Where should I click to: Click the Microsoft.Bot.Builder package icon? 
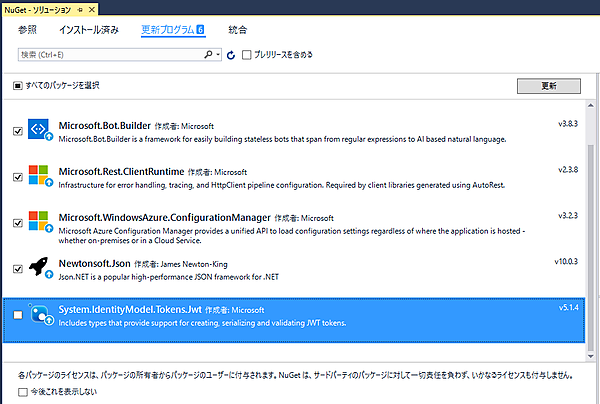(39, 129)
